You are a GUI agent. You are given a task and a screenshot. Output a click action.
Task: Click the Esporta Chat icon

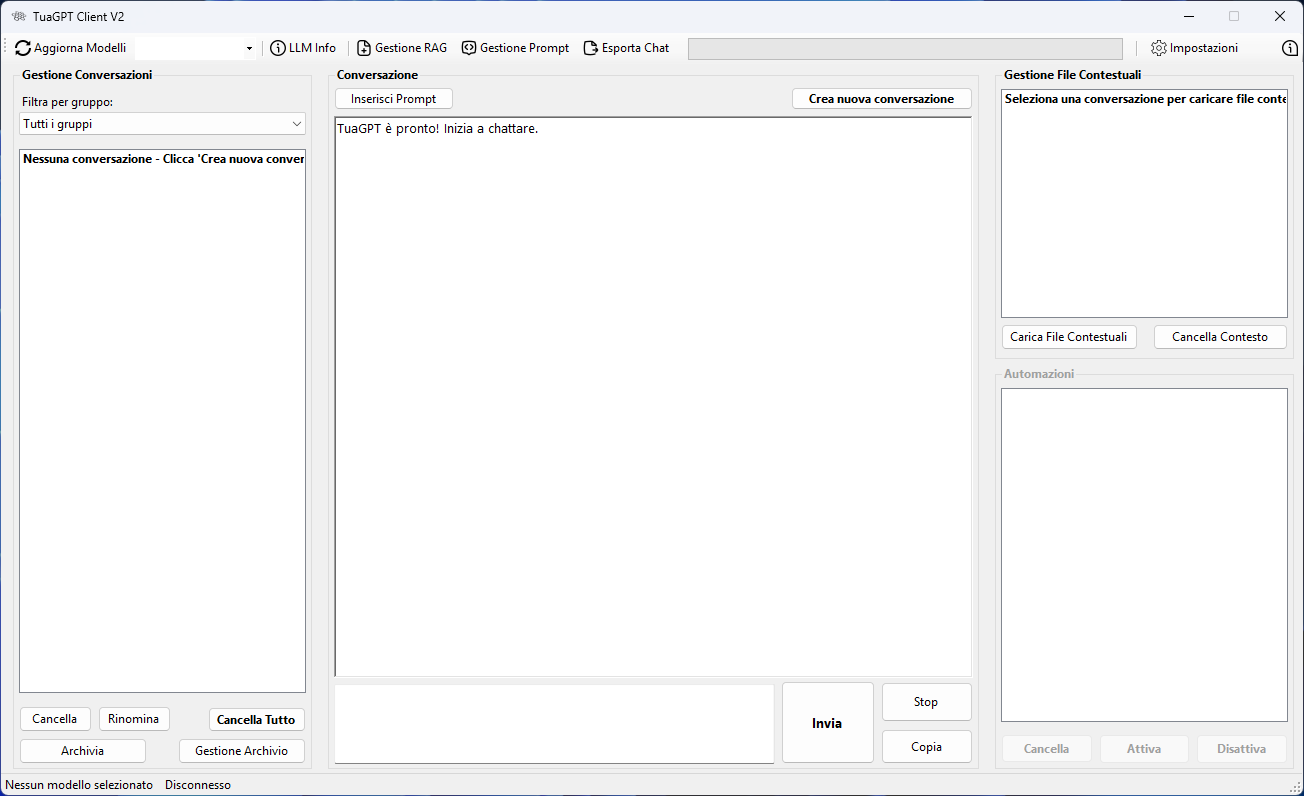point(591,48)
